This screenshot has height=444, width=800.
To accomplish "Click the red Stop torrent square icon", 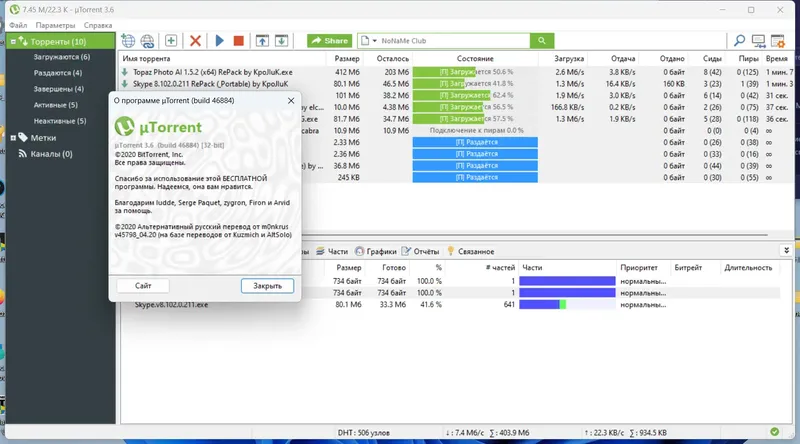I will pyautogui.click(x=238, y=41).
